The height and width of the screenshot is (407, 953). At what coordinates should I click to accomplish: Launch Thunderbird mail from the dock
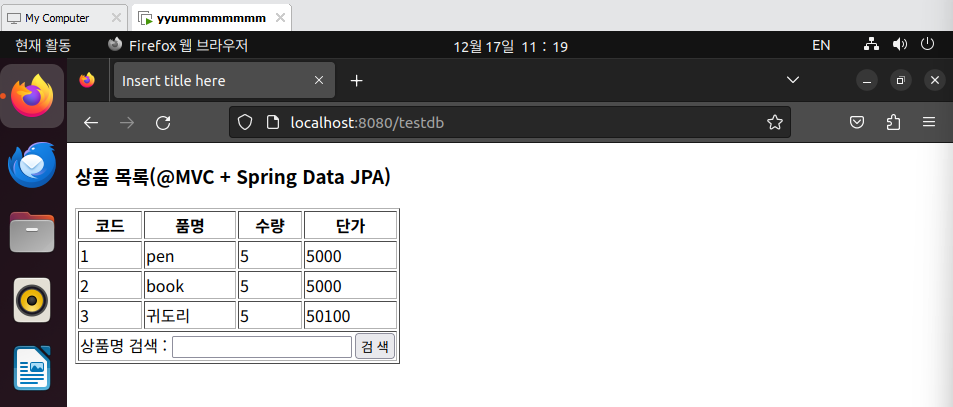coord(32,164)
